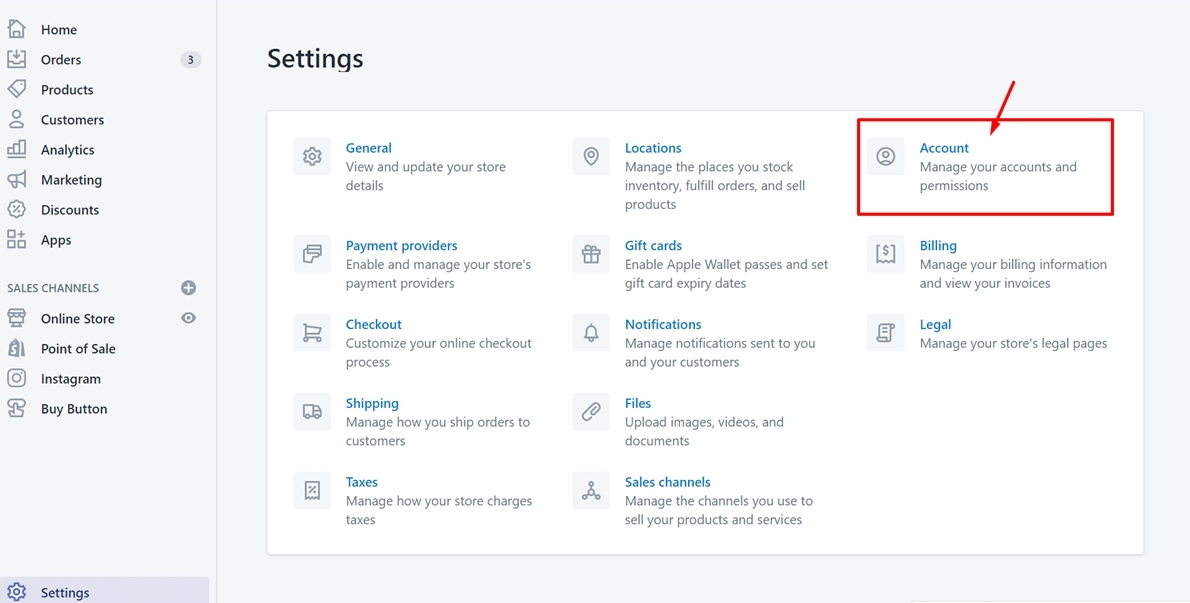Go to Products in the sidebar

pyautogui.click(x=67, y=90)
